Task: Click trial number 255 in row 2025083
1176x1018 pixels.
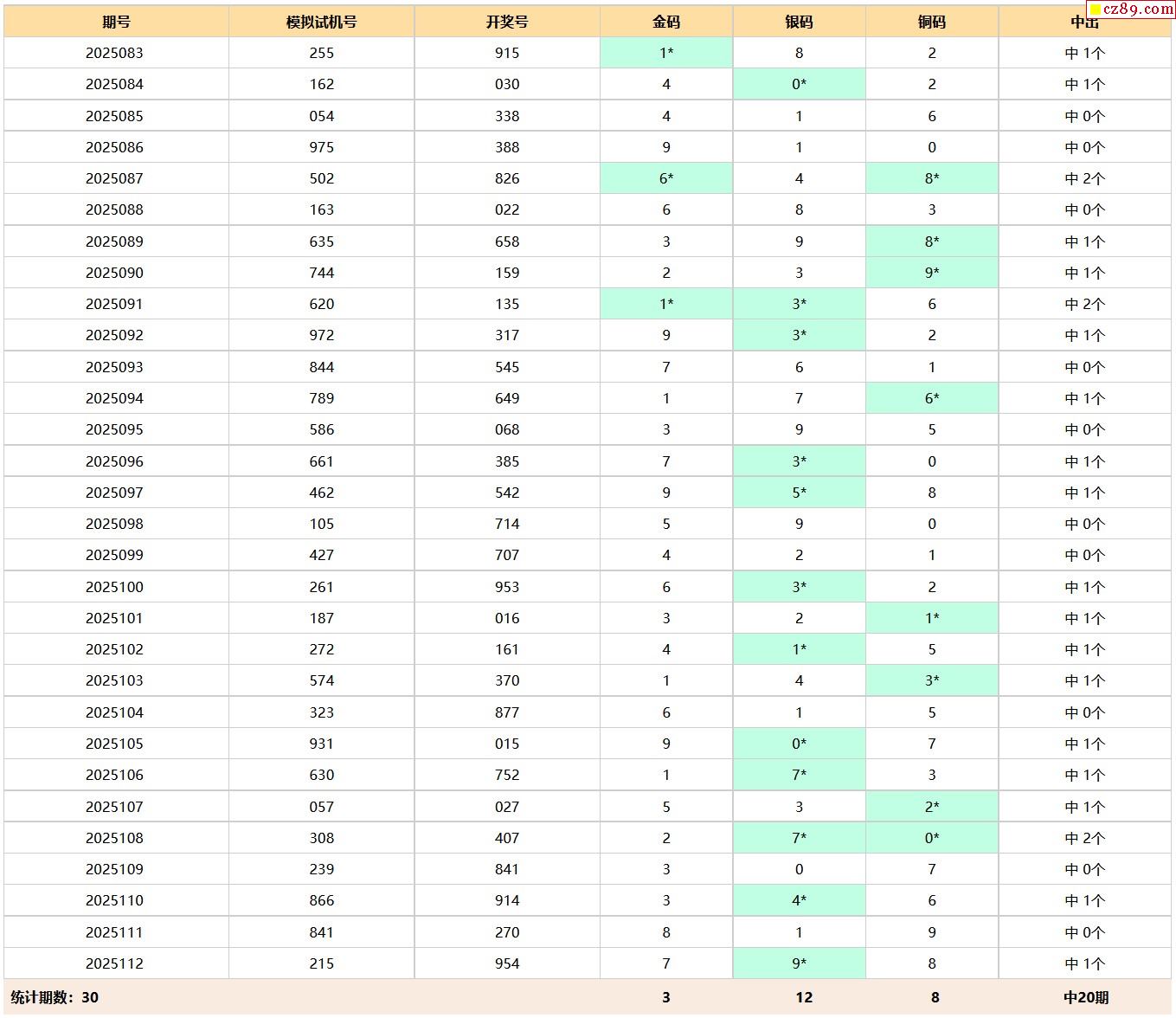Action: 322,53
